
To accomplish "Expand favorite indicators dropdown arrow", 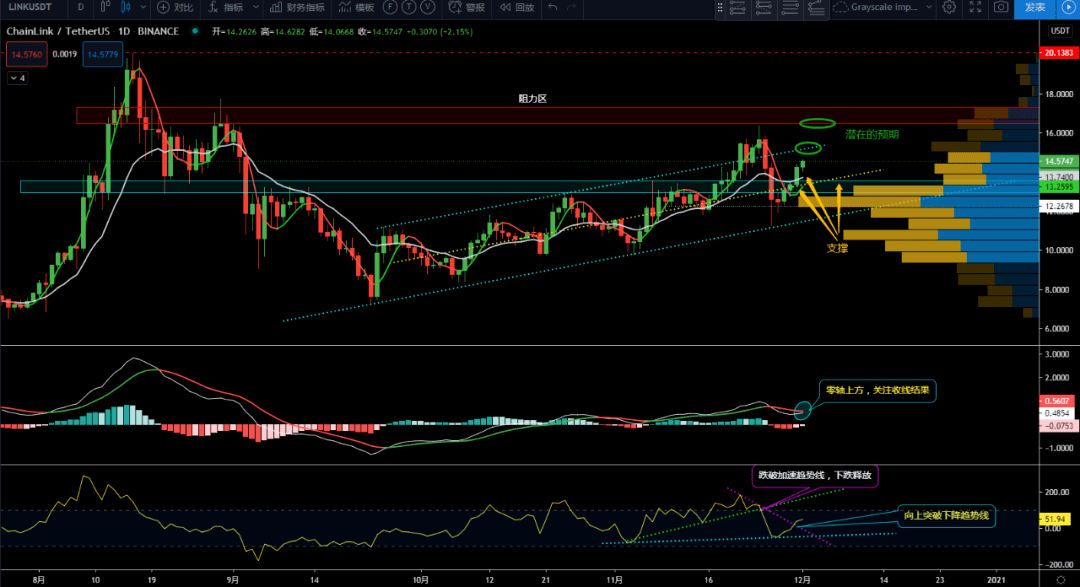I will (x=256, y=7).
